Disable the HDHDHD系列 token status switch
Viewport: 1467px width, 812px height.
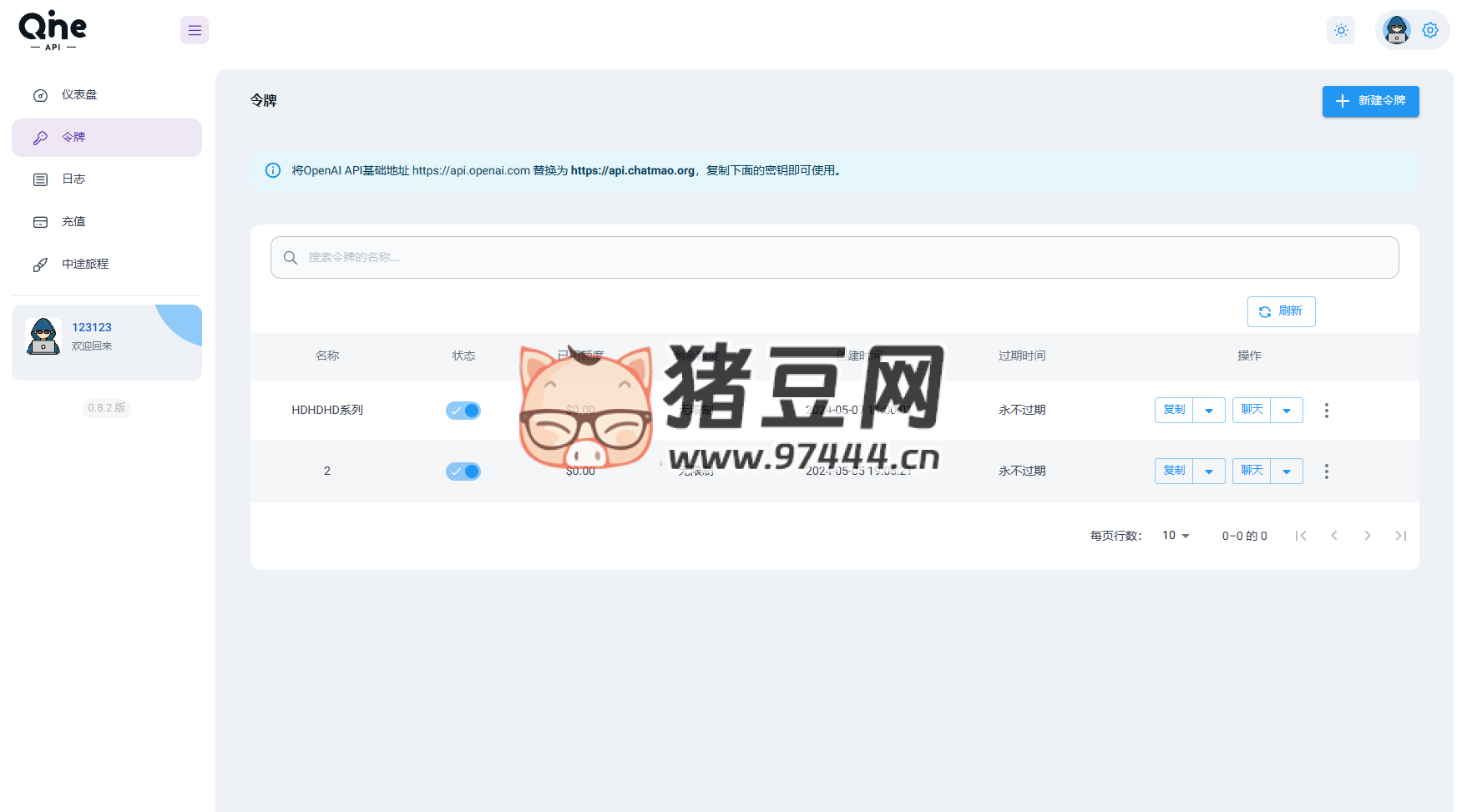(x=463, y=411)
